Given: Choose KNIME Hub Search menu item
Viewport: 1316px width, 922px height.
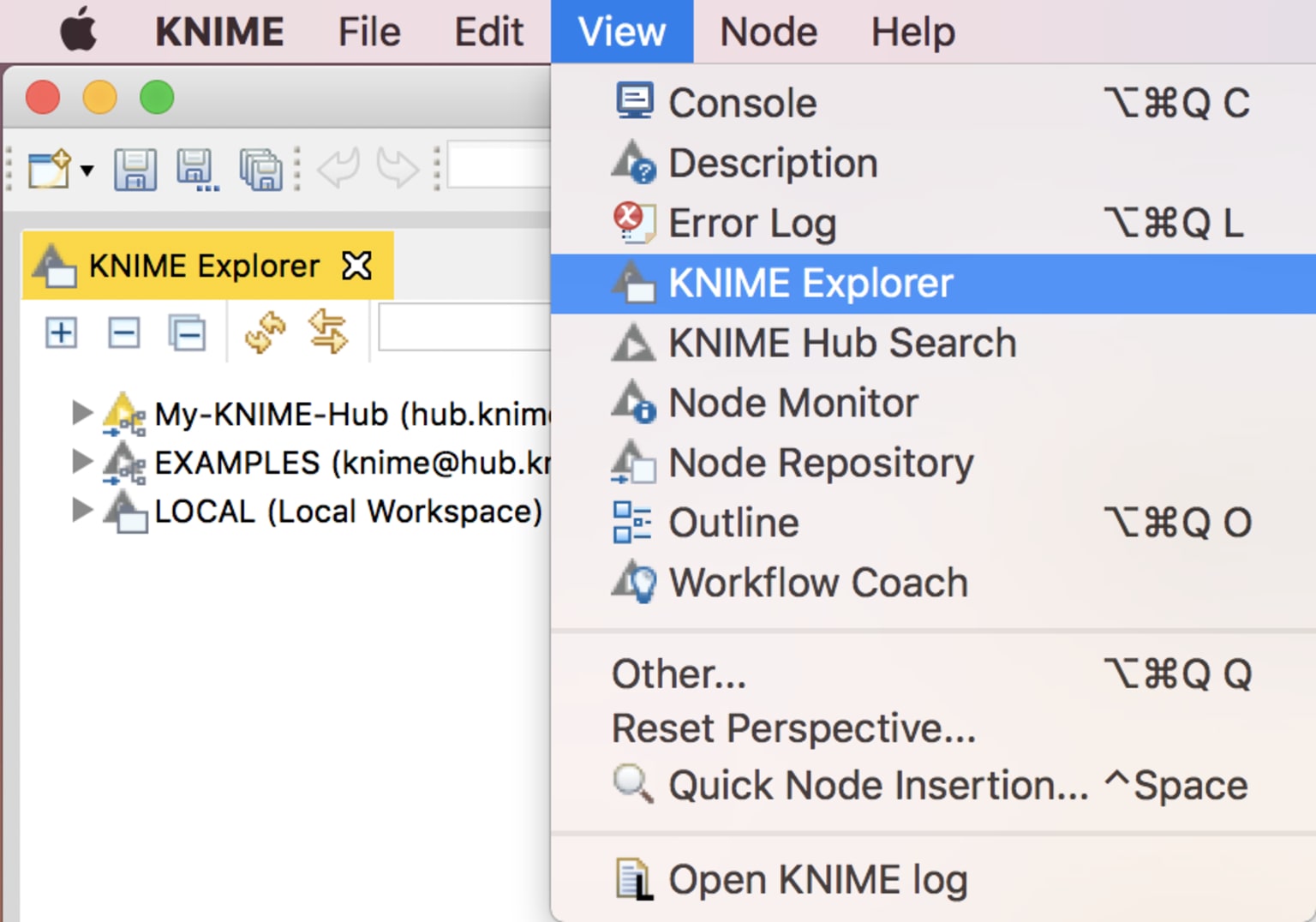Looking at the screenshot, I should point(933,343).
